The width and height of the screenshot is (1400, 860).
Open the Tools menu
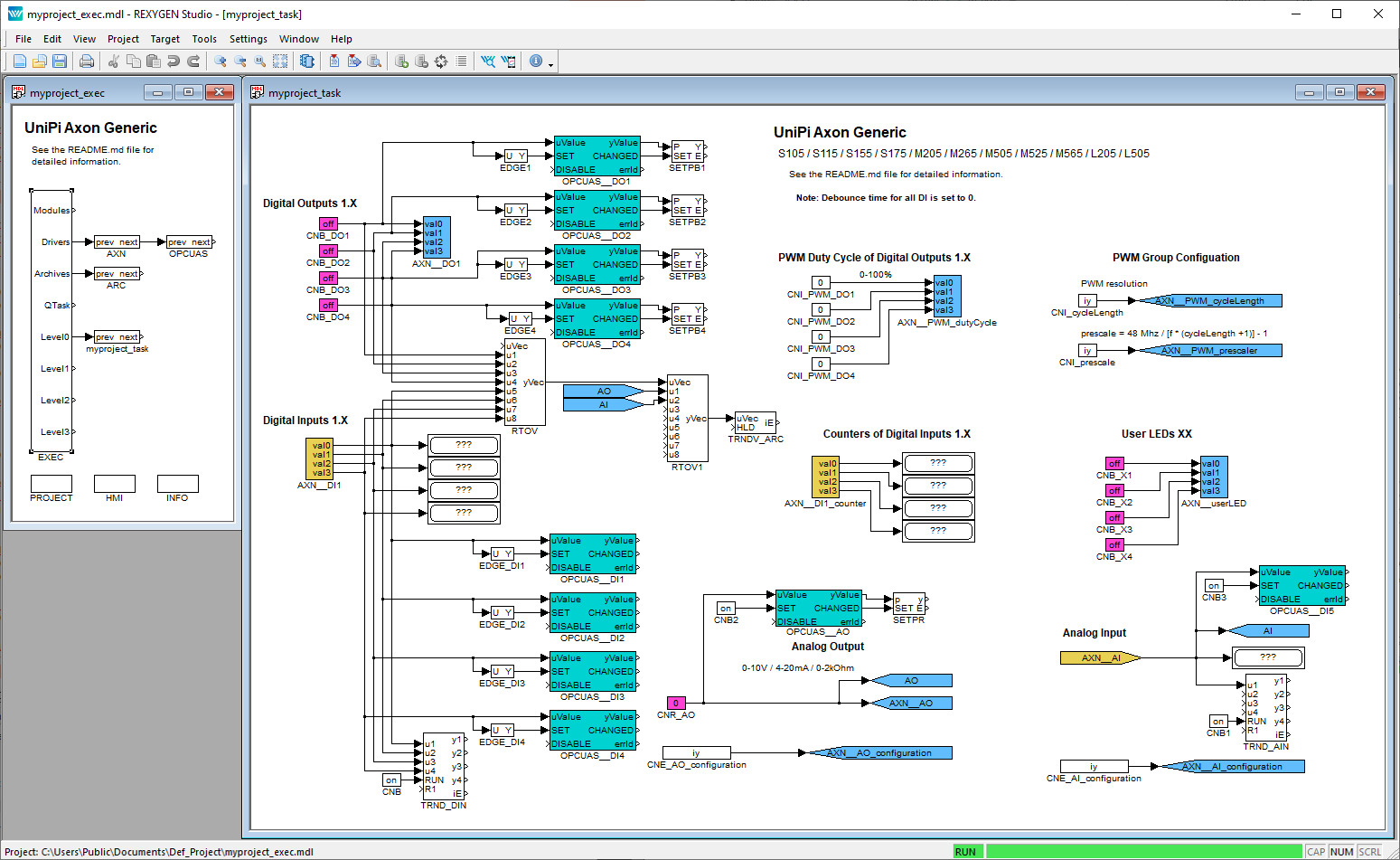click(x=204, y=39)
